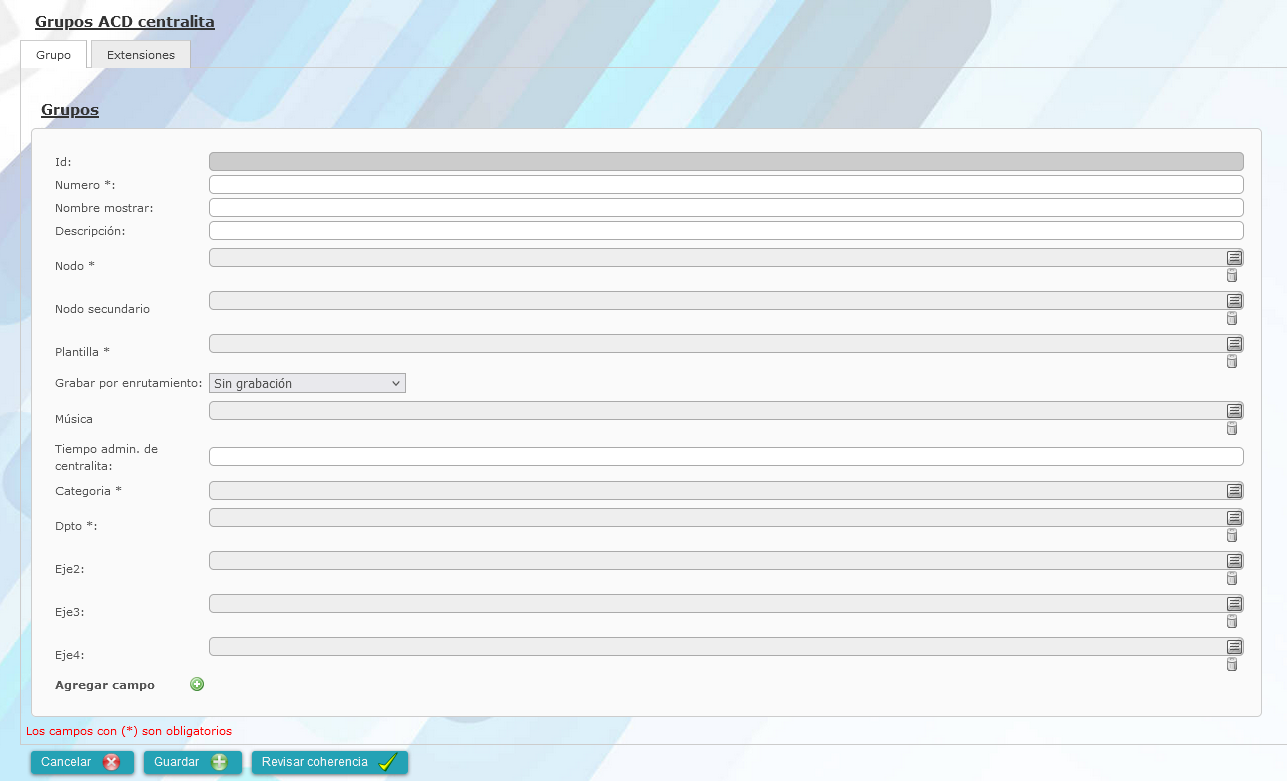This screenshot has height=781, width=1287.
Task: Open the Nodo secundario list icon
Action: [x=1234, y=300]
